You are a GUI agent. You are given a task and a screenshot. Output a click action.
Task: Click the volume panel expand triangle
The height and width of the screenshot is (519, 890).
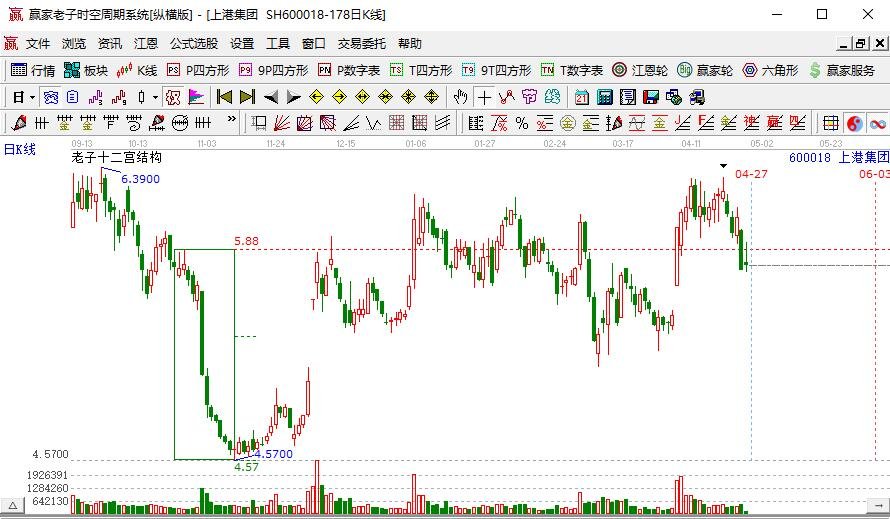[12, 505]
